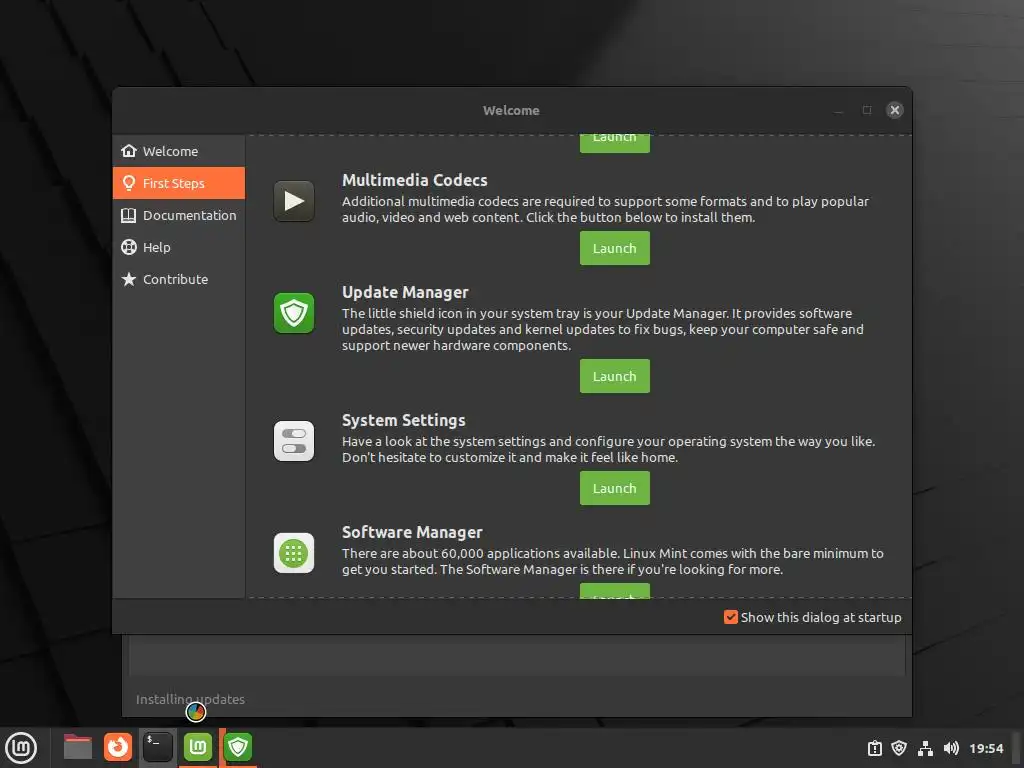This screenshot has width=1024, height=768.
Task: Maximize the Welcome window
Action: (x=867, y=110)
